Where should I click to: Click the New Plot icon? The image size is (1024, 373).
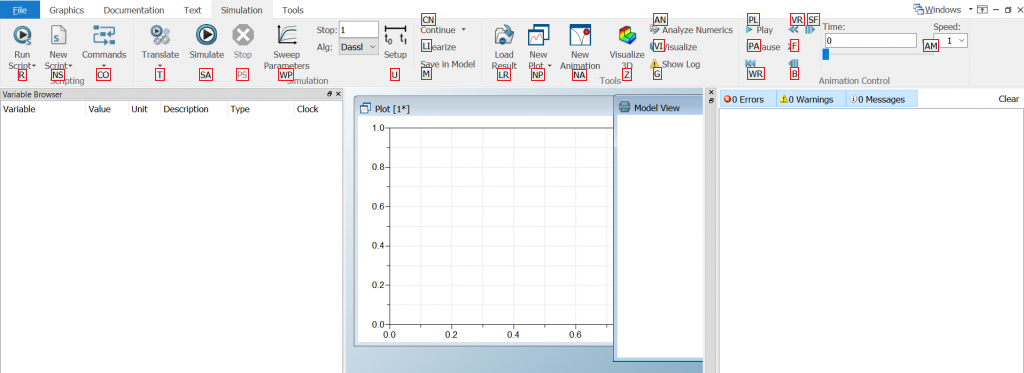coord(538,35)
